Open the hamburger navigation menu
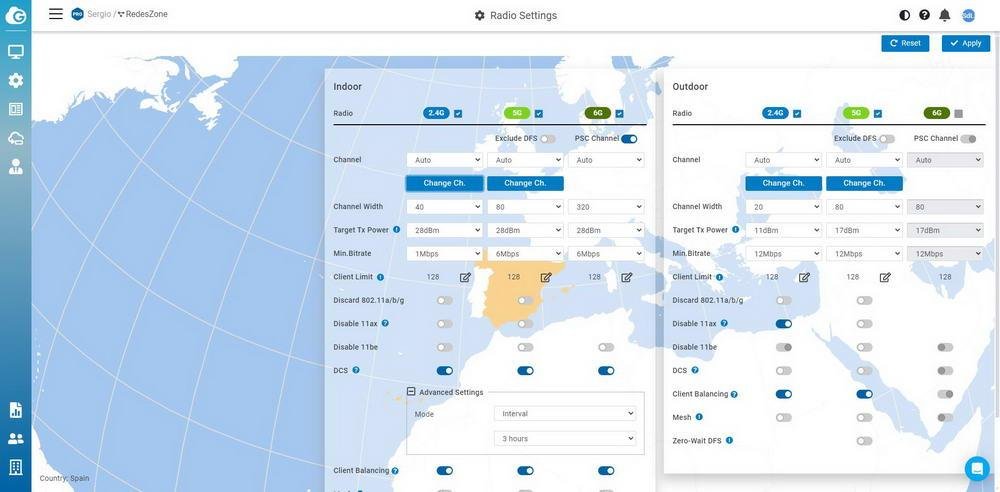Screen dimensions: 1000x492 [56, 14]
